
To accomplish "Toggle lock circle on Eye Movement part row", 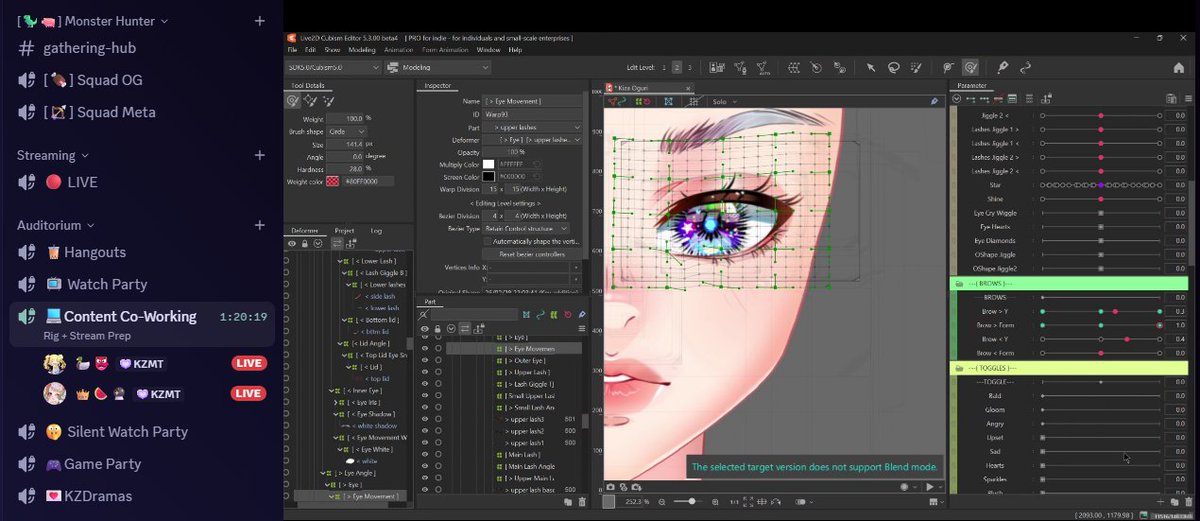I will point(439,349).
